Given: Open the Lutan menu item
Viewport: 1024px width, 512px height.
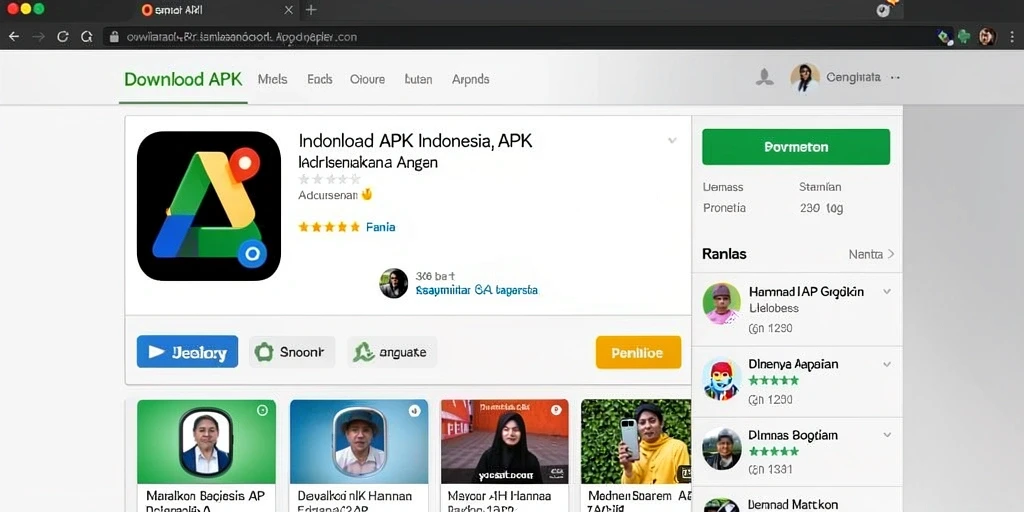Looking at the screenshot, I should [418, 80].
